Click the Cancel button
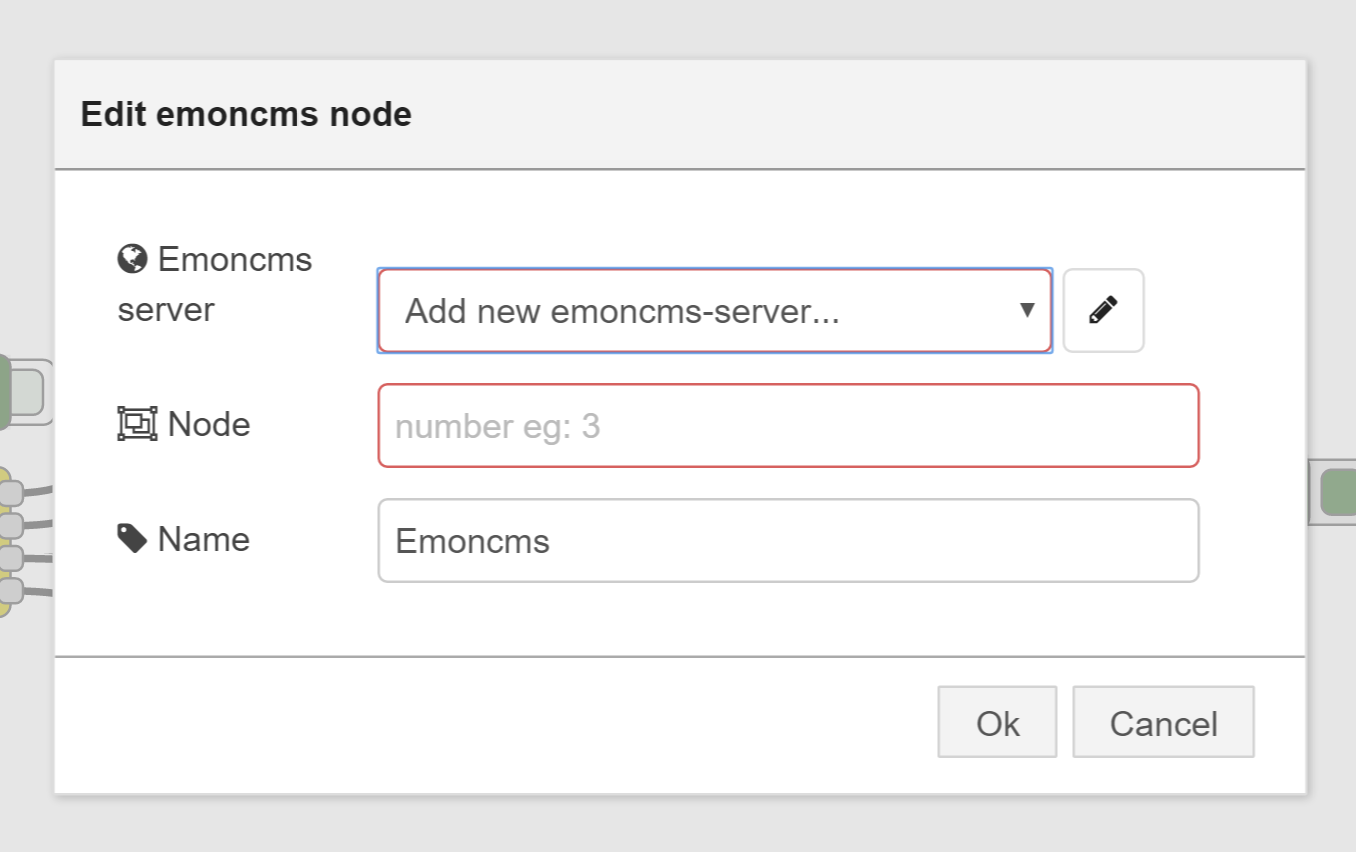 click(1163, 722)
